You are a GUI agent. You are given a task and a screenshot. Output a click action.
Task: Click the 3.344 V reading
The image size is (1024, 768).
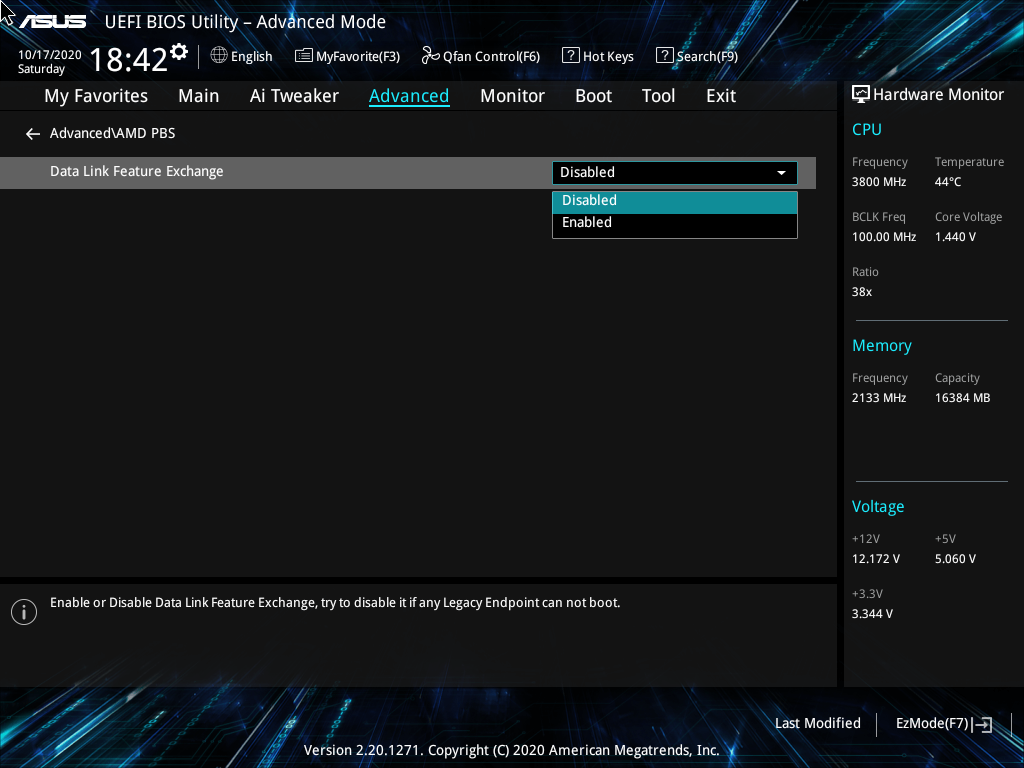[872, 614]
